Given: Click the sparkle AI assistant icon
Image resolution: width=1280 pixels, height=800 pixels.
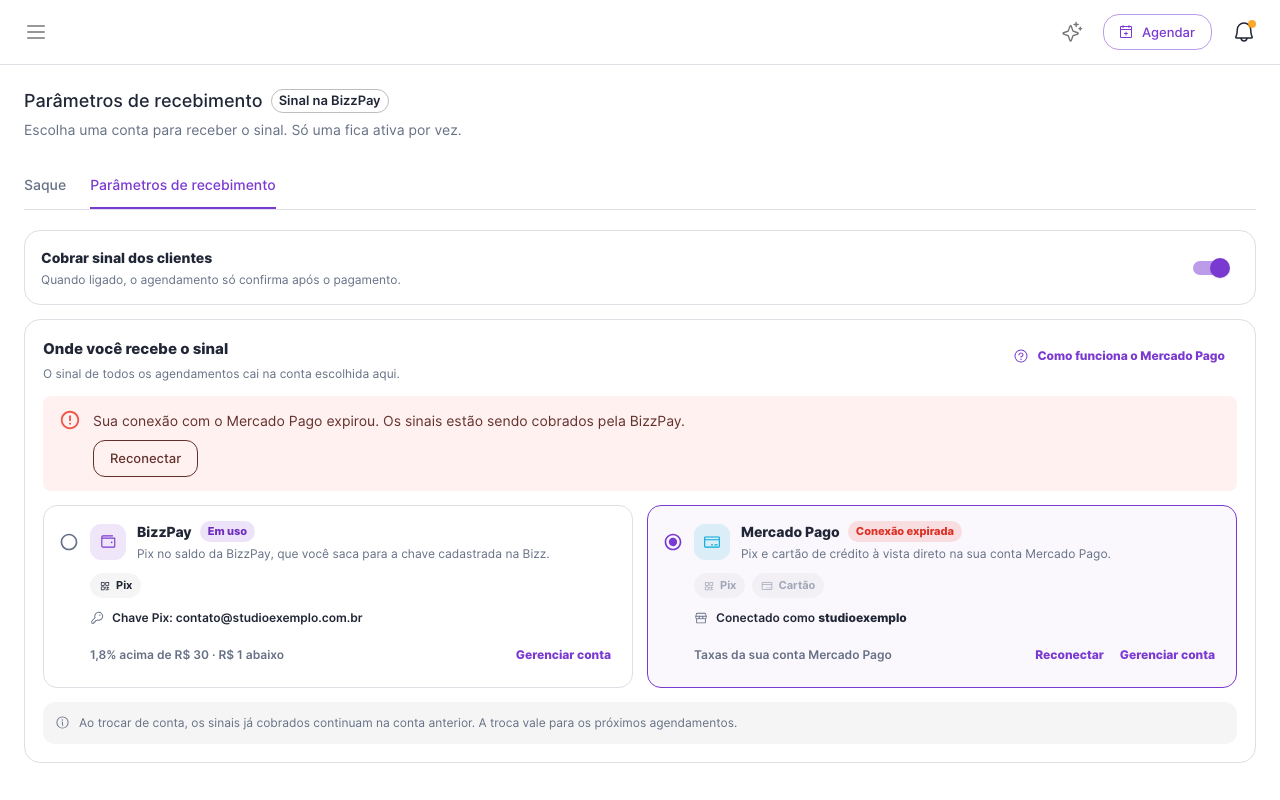Looking at the screenshot, I should (1072, 32).
